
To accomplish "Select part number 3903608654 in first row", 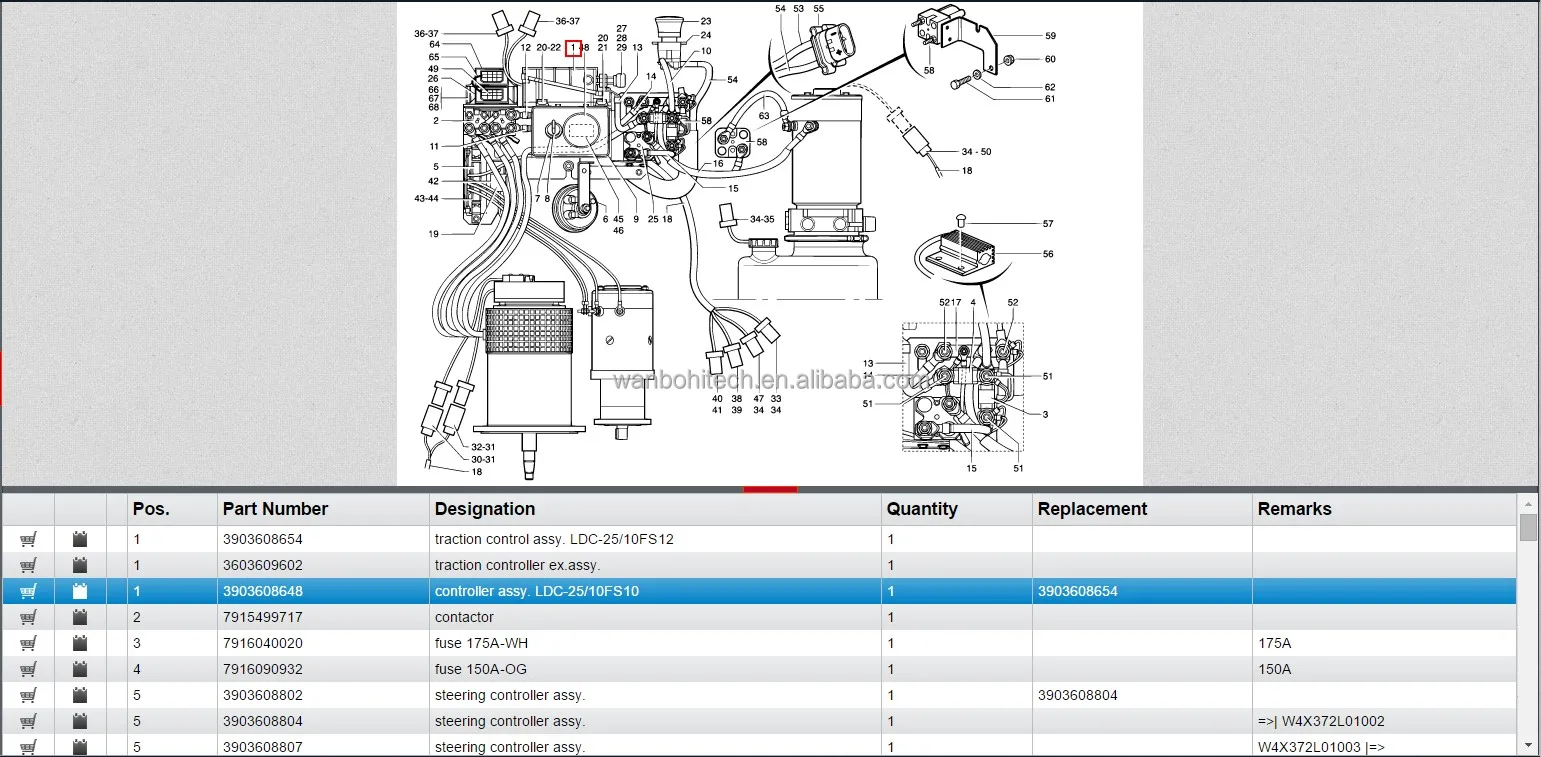I will (x=262, y=539).
